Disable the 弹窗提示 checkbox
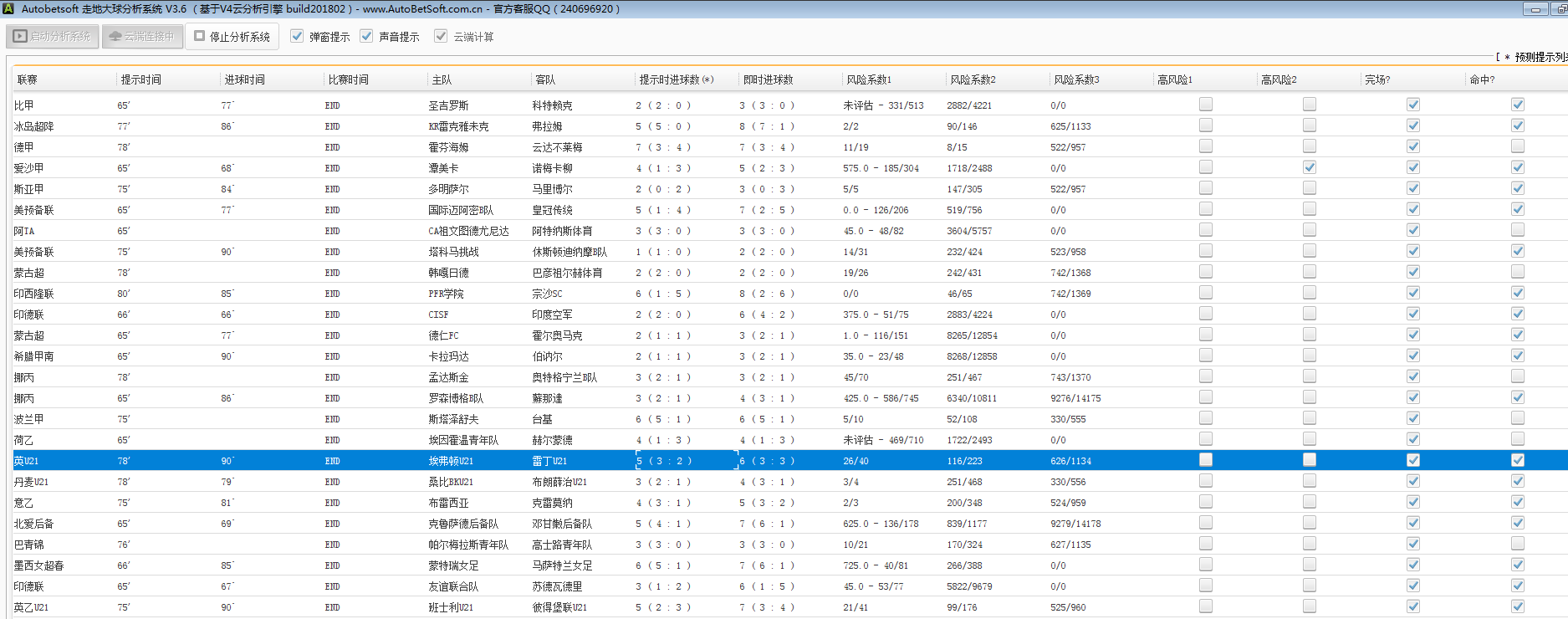1568x619 pixels. 297,36
